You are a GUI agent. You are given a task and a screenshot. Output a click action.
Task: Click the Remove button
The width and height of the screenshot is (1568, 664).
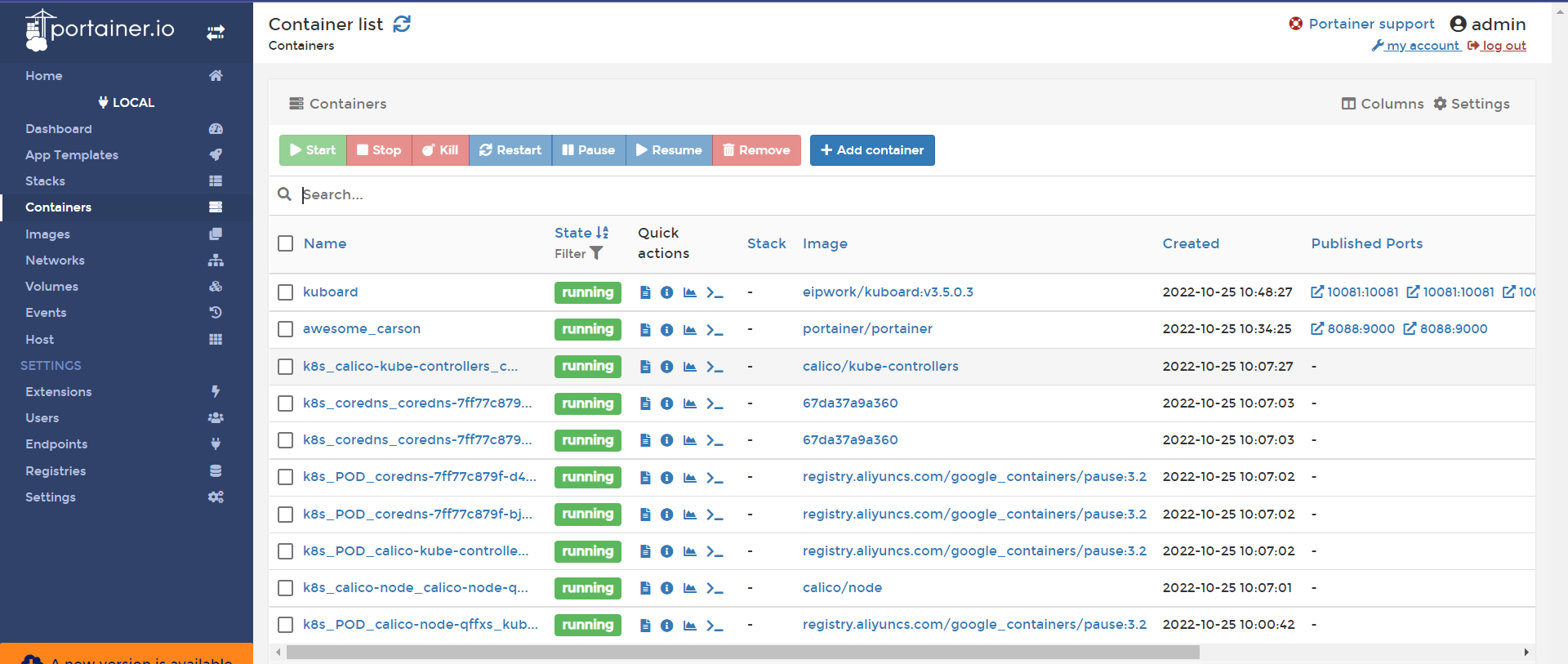tap(756, 150)
